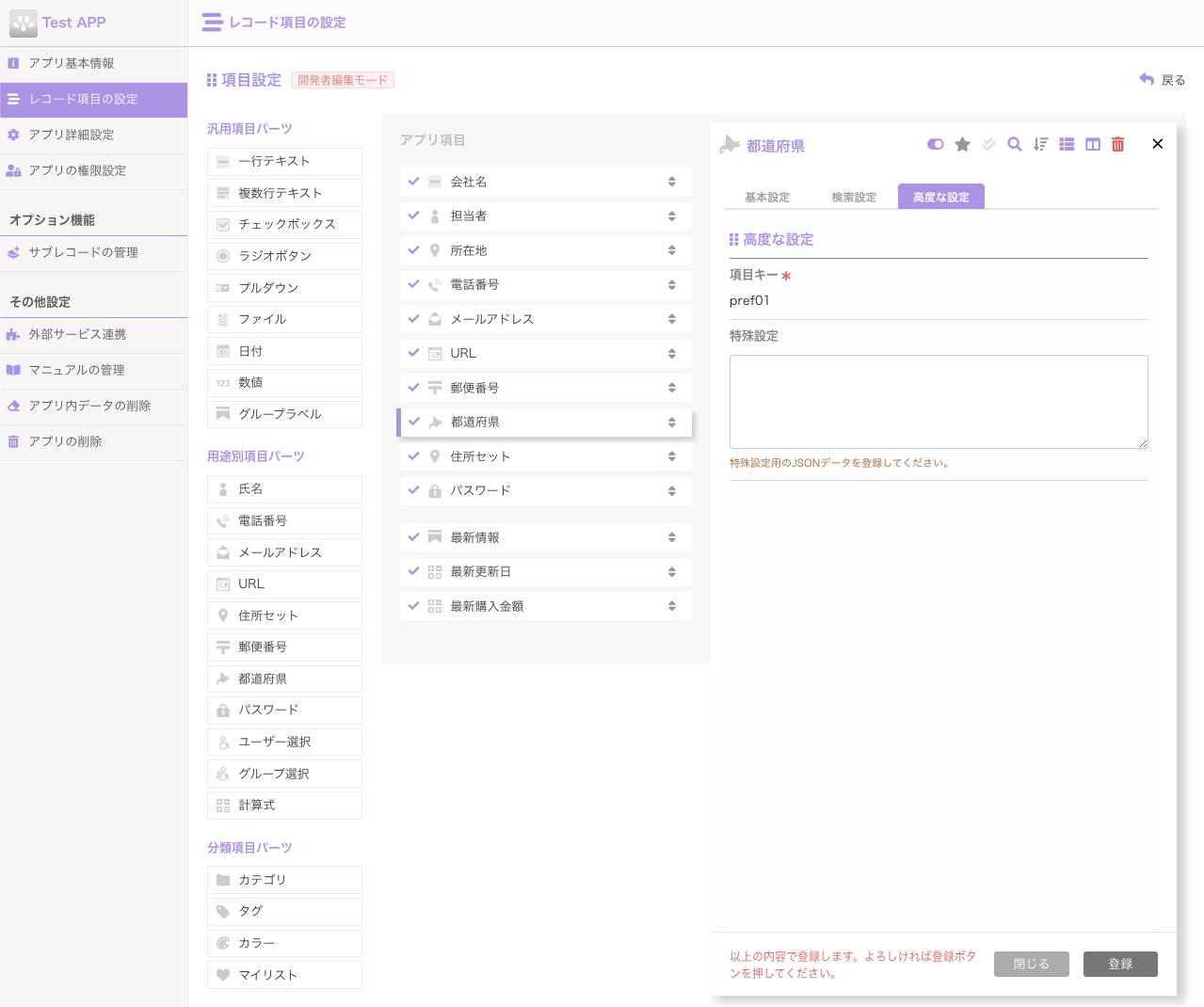The image size is (1204, 1007).
Task: Select the 数値 generic part
Action: [284, 382]
